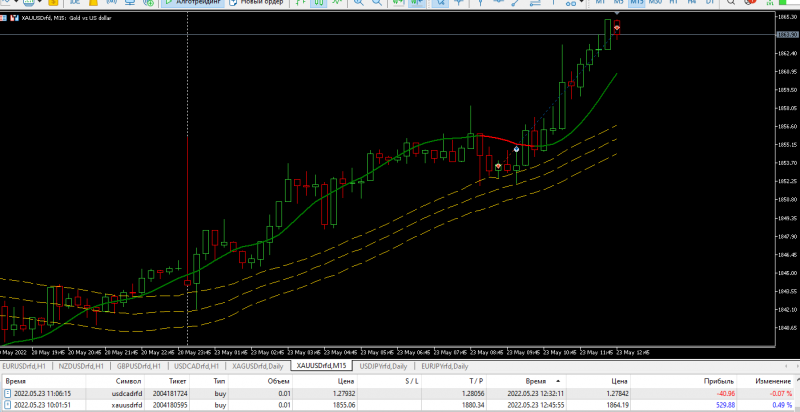Click the 1862.40 price scale label
Screen dimensions: 800x412
[789, 53]
